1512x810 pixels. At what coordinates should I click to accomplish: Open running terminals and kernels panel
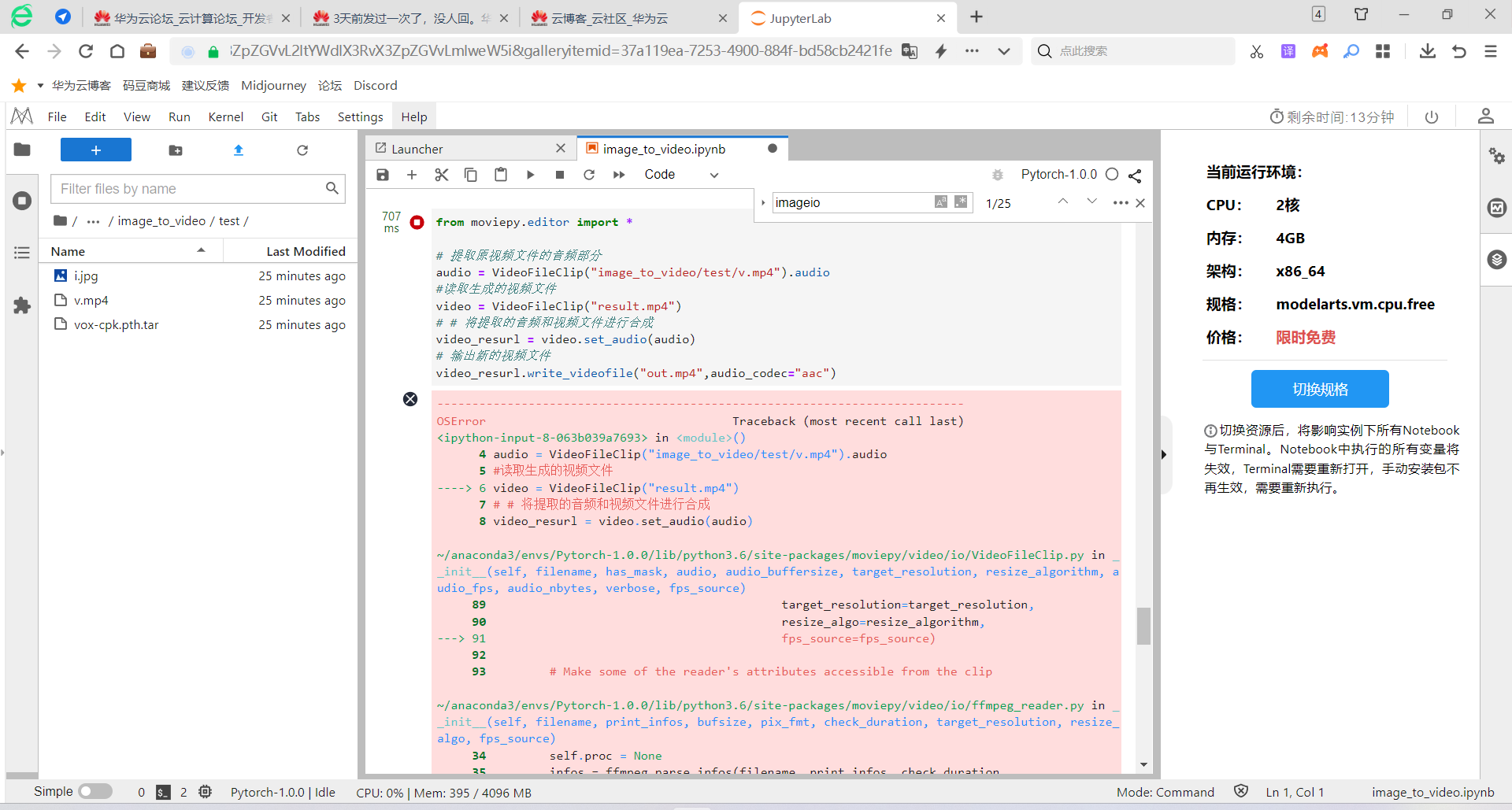(22, 201)
